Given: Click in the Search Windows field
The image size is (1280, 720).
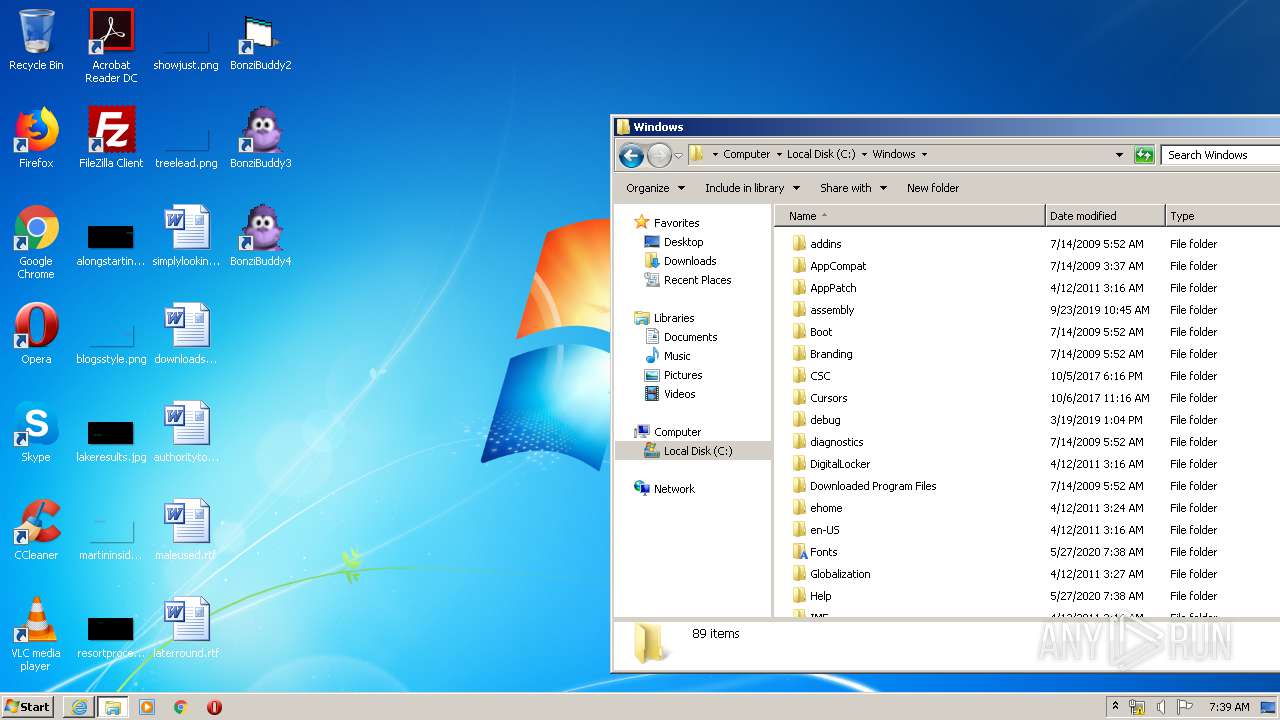Looking at the screenshot, I should [1220, 155].
